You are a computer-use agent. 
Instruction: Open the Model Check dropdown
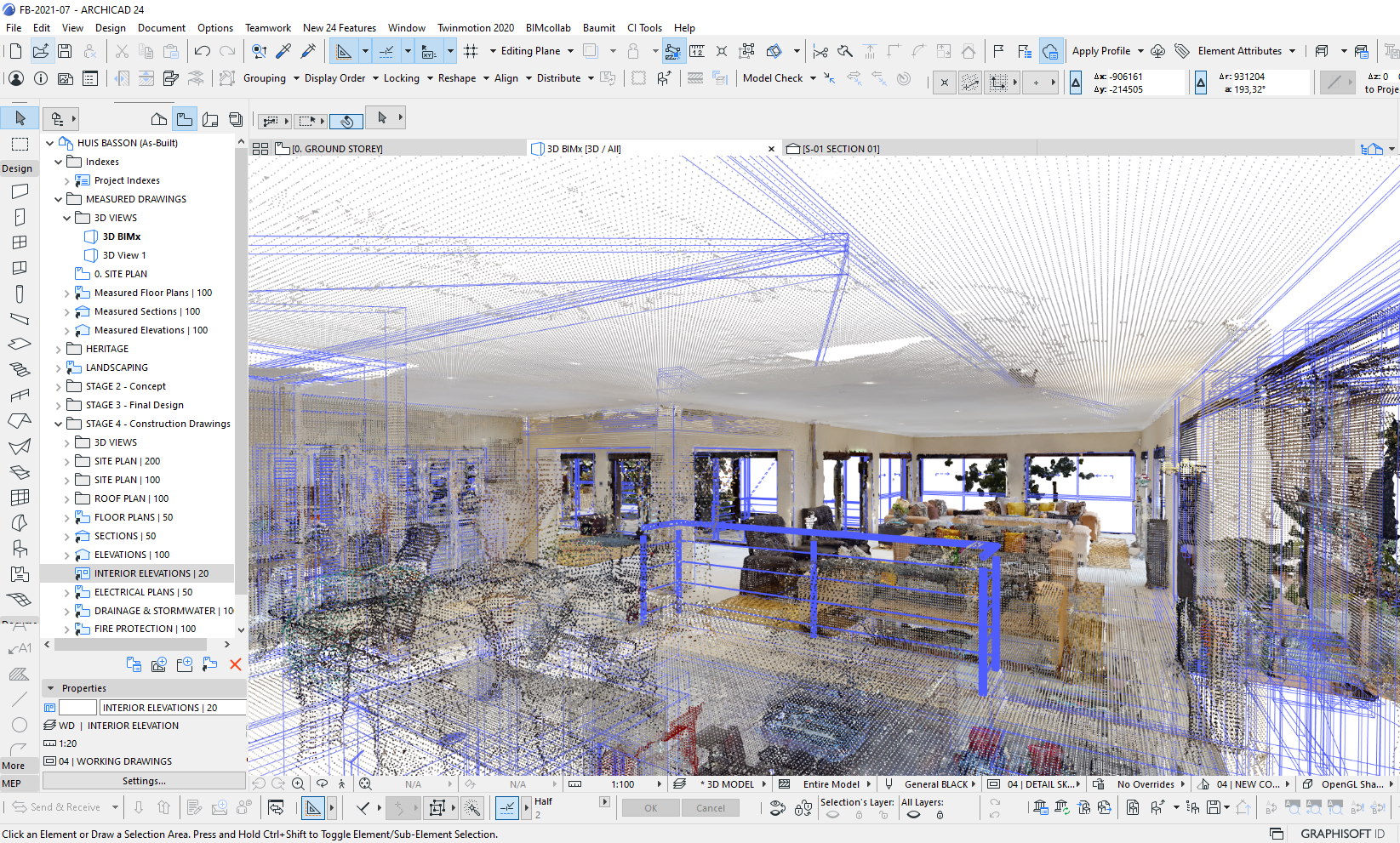[779, 78]
